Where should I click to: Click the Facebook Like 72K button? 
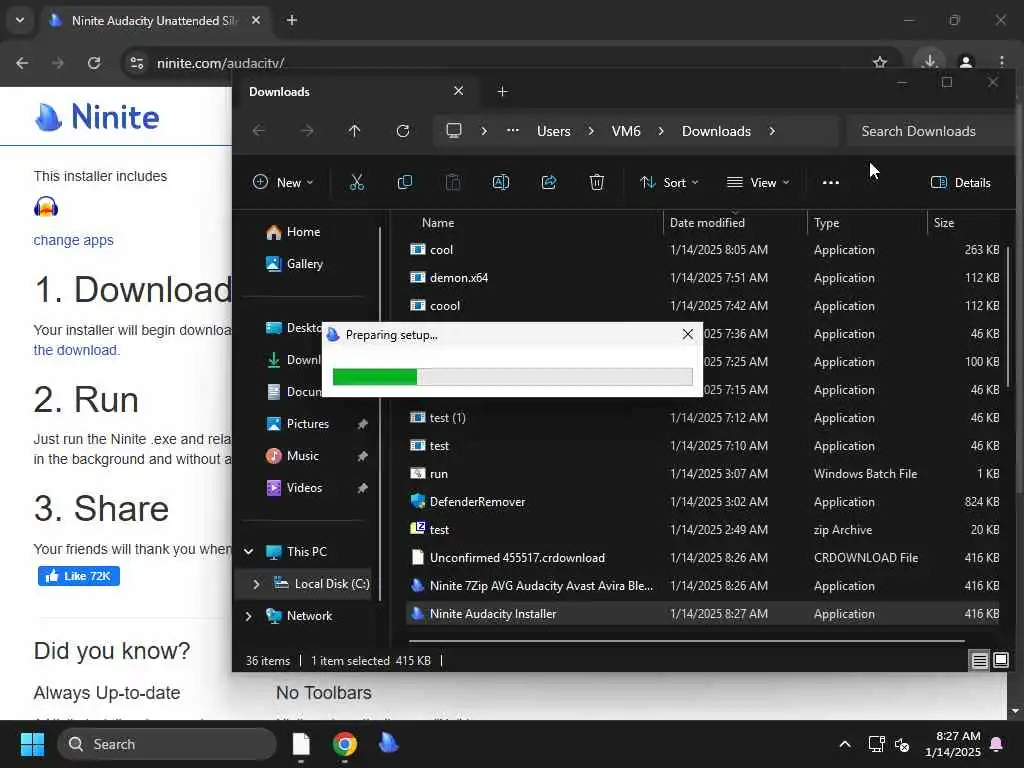[x=79, y=576]
